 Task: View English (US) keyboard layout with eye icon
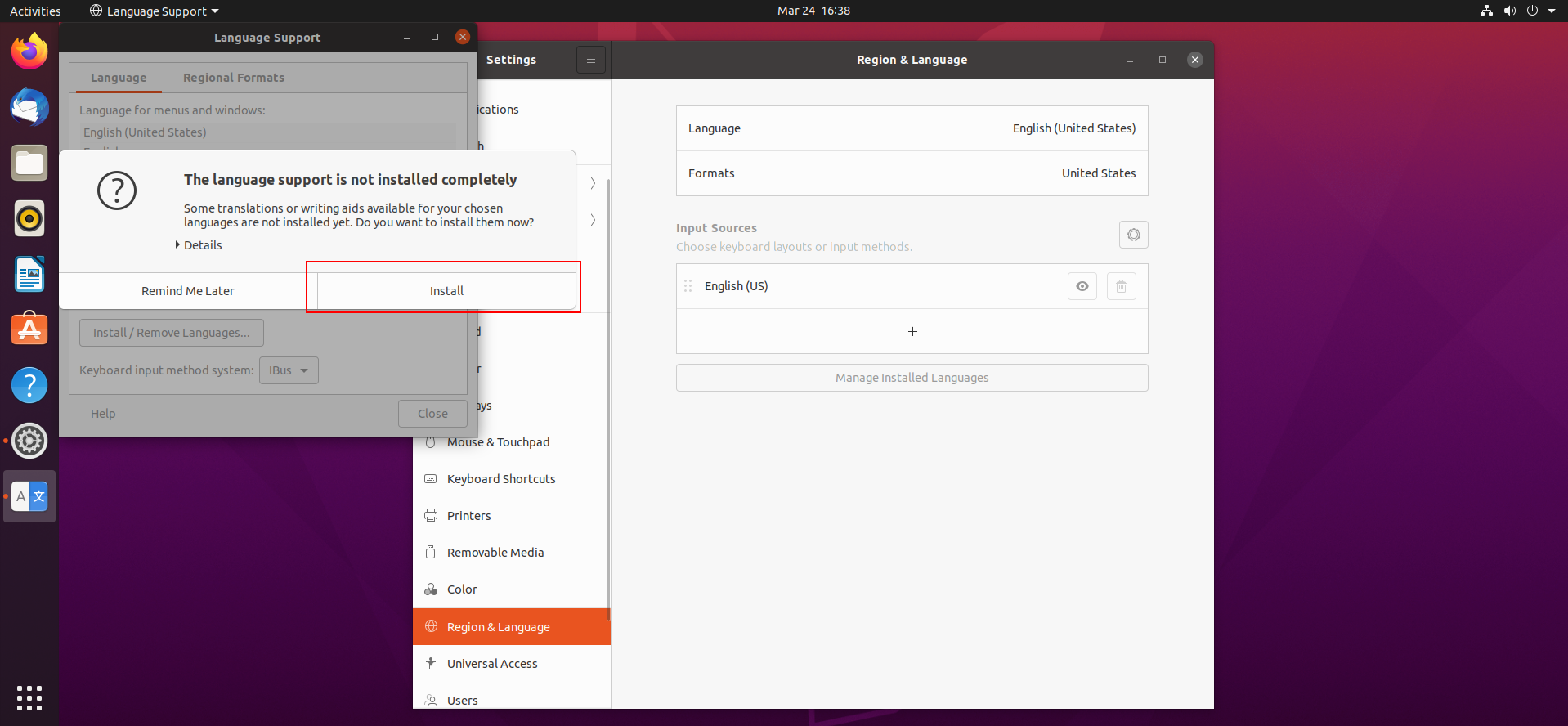[1082, 286]
